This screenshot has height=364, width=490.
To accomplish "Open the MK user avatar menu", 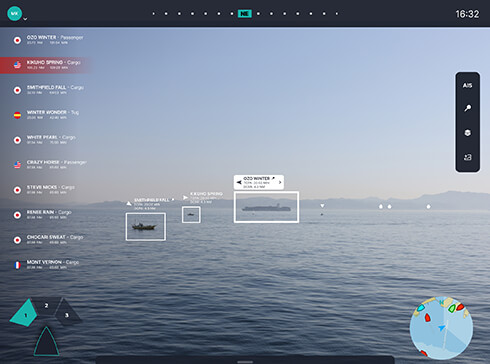I will (x=14, y=13).
